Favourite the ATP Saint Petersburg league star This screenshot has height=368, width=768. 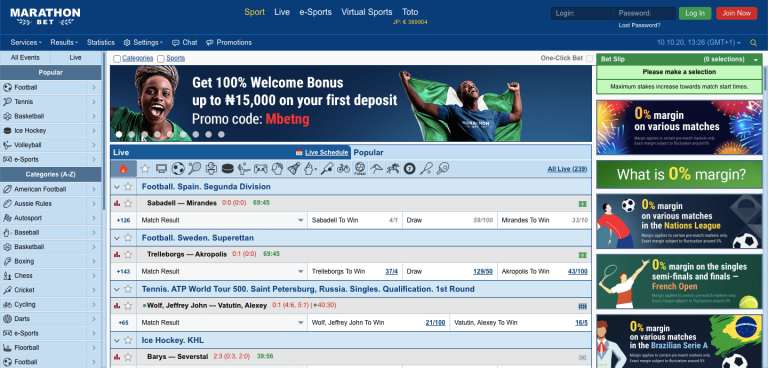[128, 289]
